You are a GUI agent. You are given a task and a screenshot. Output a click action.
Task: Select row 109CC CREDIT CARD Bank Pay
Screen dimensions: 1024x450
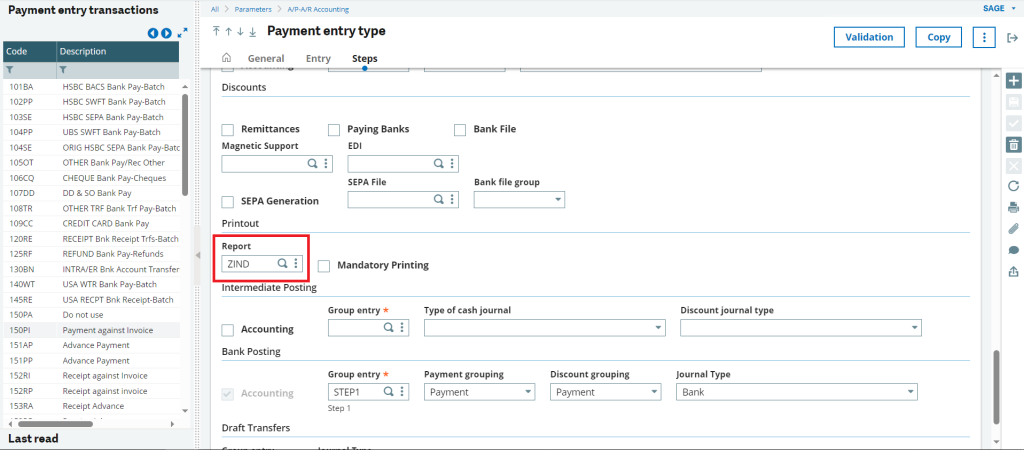(91, 223)
